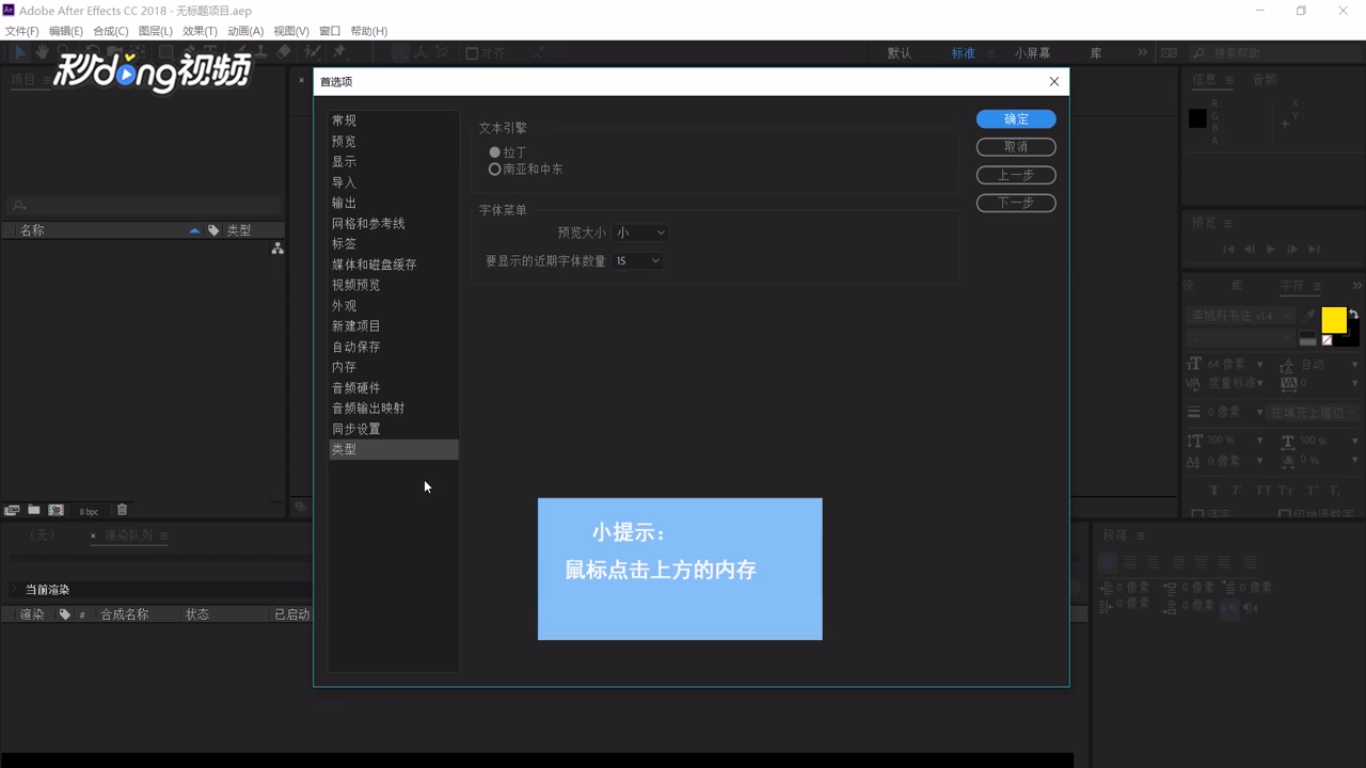Select the Type tool in the toolbar
Image resolution: width=1366 pixels, height=768 pixels.
click(210, 52)
